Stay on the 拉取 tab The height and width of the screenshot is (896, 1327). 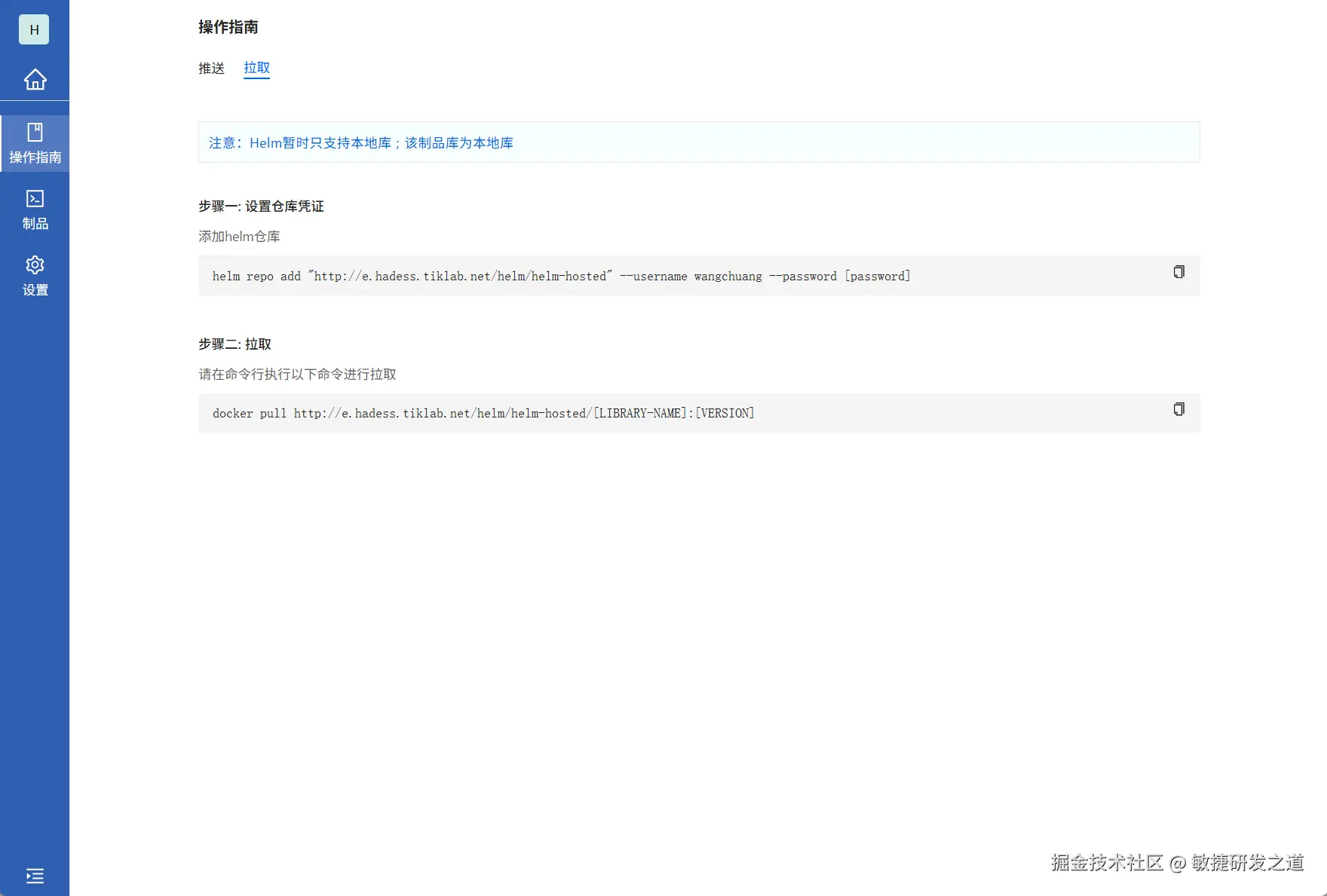tap(256, 68)
